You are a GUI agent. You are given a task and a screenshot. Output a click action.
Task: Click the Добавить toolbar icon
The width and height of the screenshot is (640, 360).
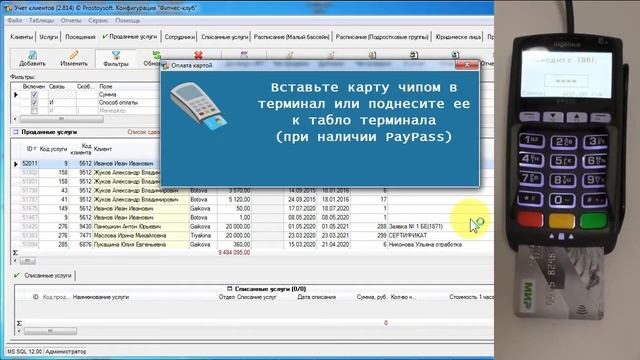point(32,55)
